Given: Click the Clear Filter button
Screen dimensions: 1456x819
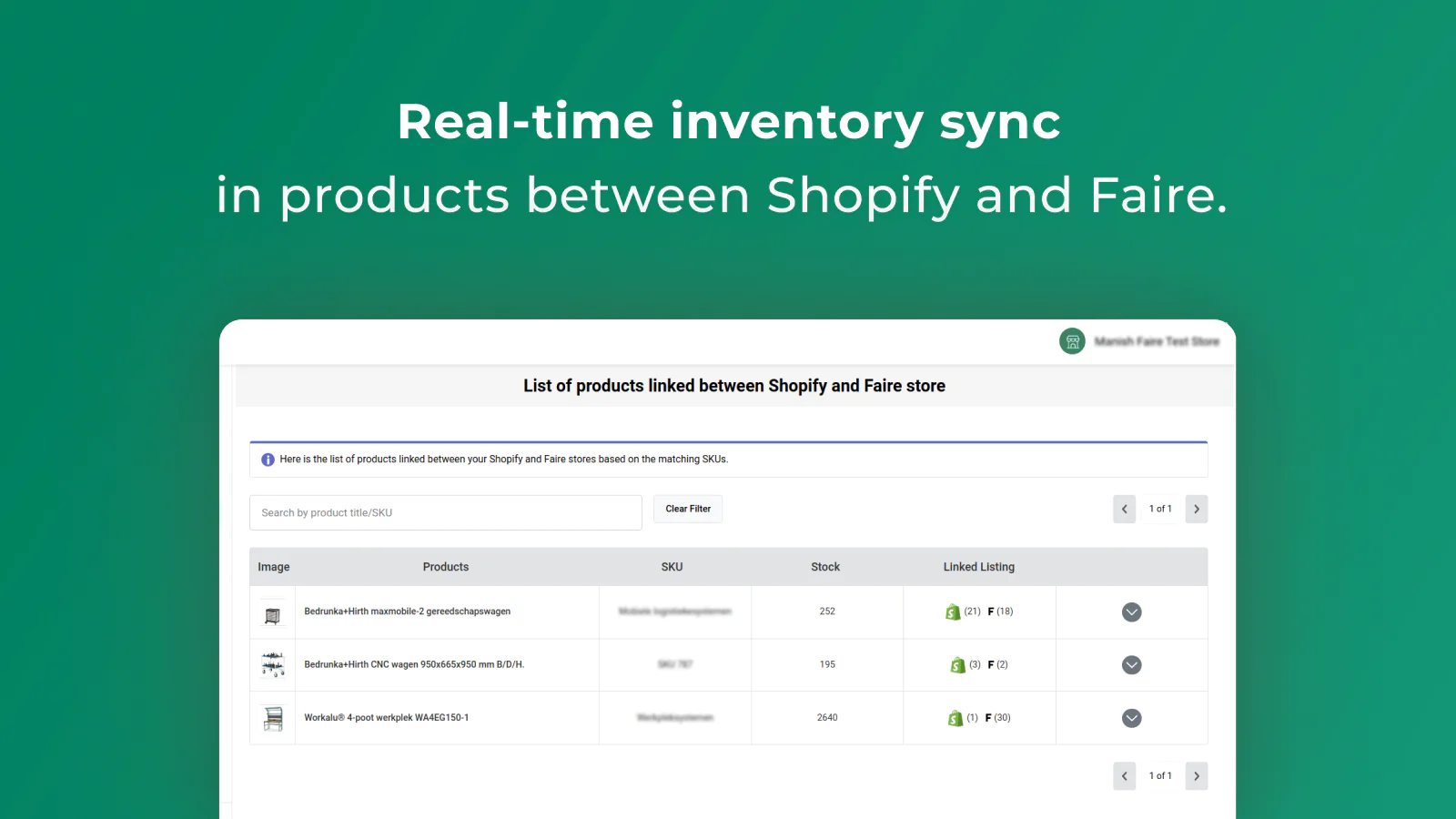Looking at the screenshot, I should (688, 509).
